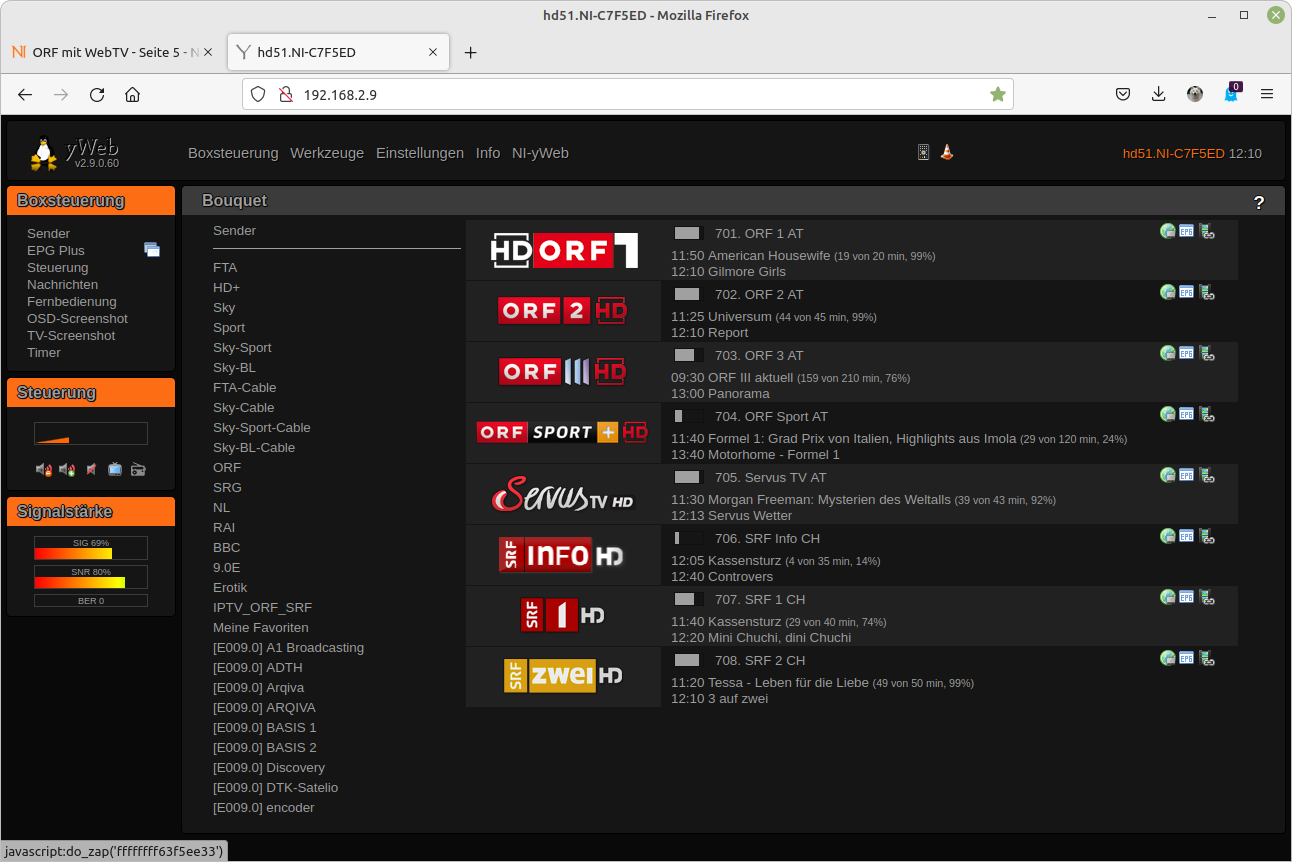This screenshot has width=1292, height=862.
Task: Click the volume level bar in Steuerung
Action: pyautogui.click(x=91, y=434)
